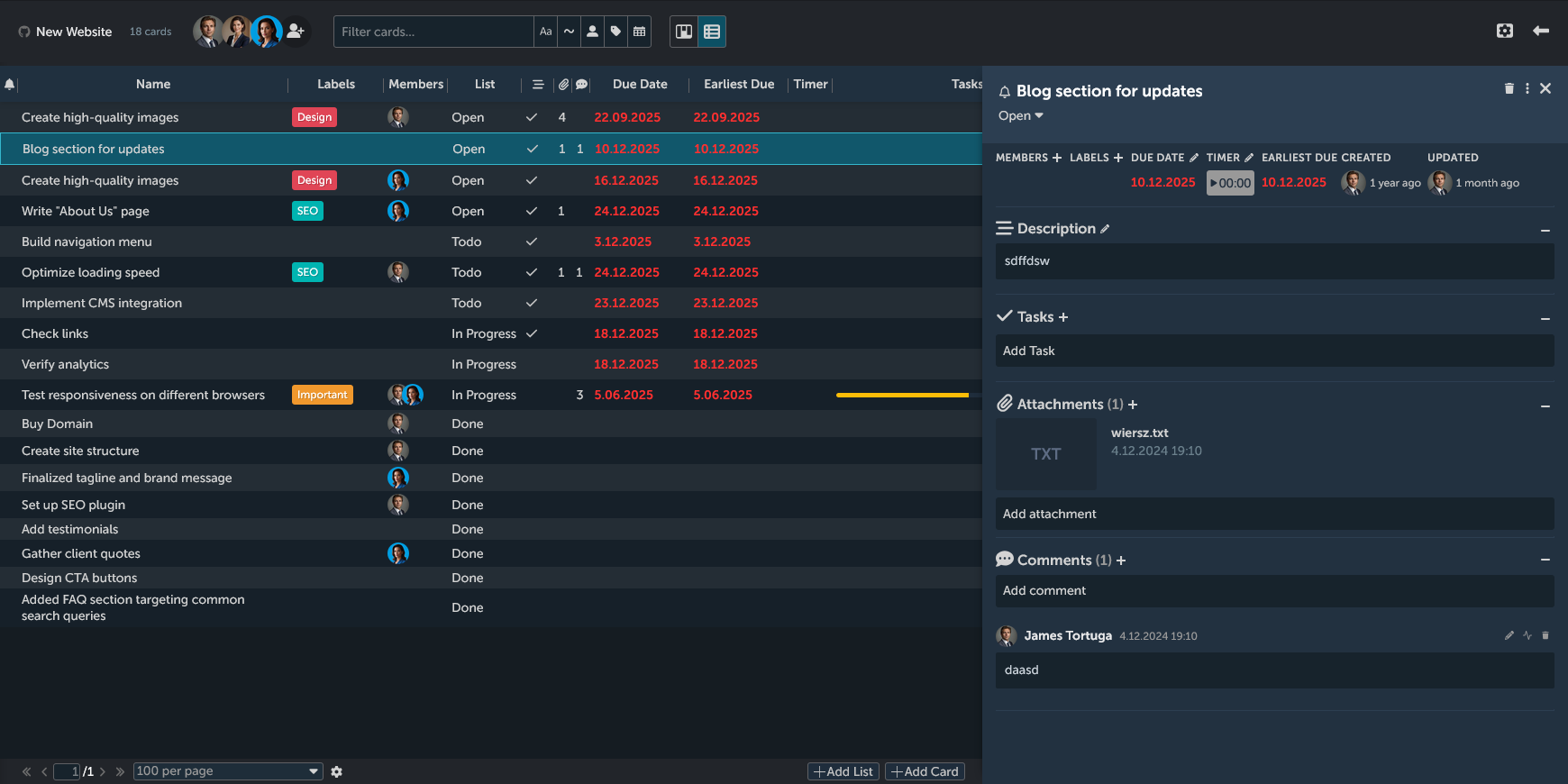The width and height of the screenshot is (1568, 784).
Task: Click Add comment field
Action: 1274,590
